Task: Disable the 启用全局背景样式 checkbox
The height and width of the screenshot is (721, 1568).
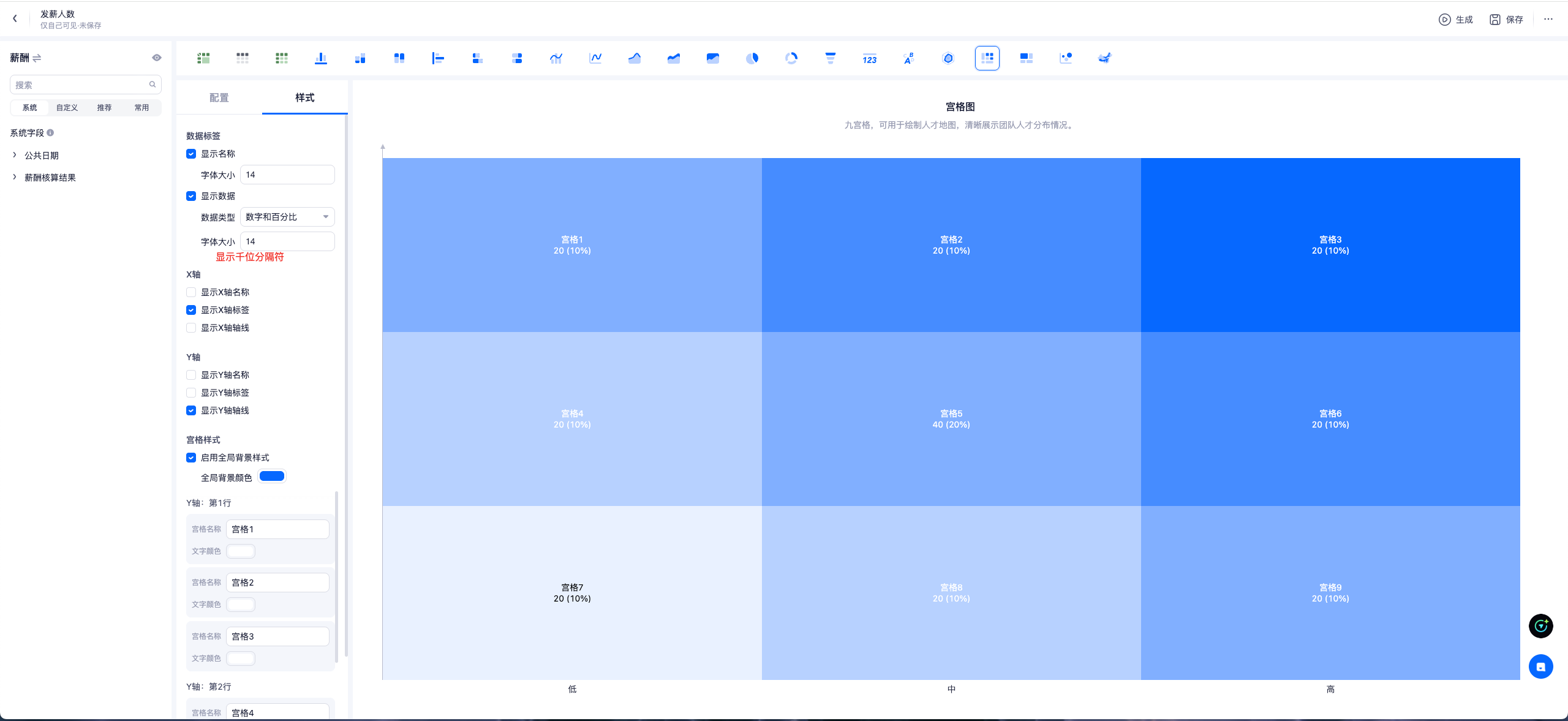Action: 191,458
